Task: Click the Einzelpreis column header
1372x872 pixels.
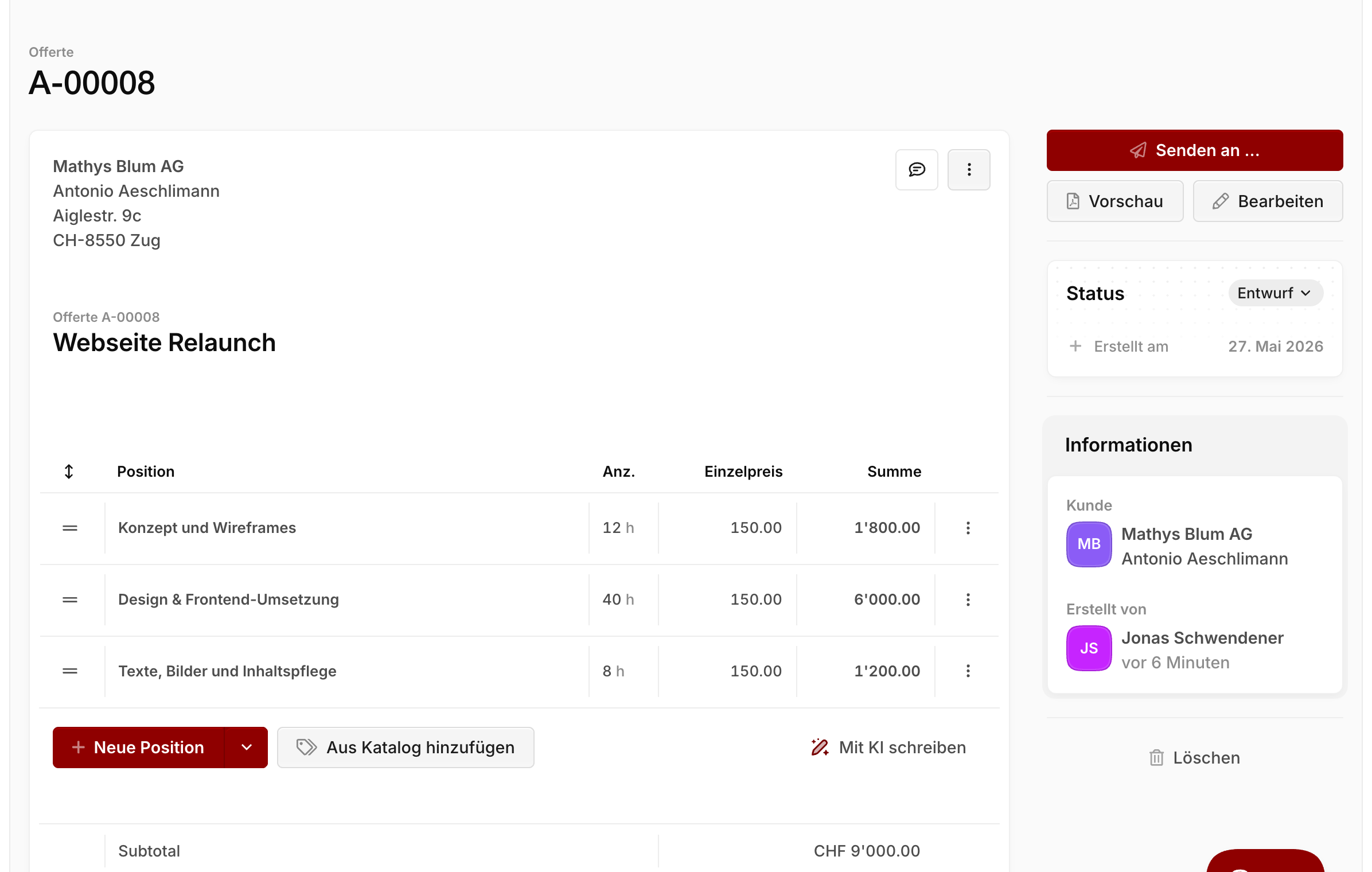Action: click(743, 472)
